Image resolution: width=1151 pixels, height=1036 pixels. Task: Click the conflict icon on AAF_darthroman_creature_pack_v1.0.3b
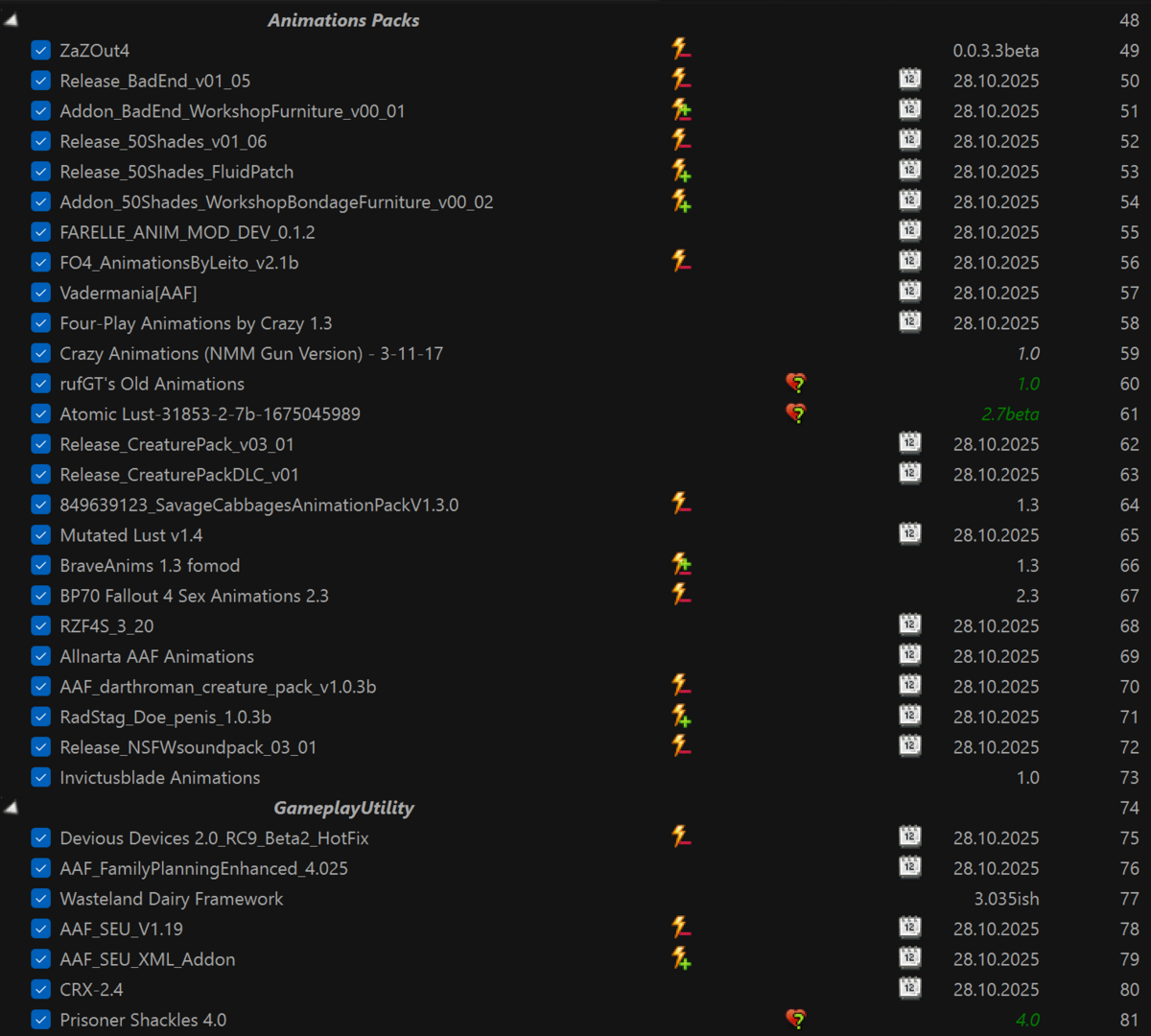681,685
